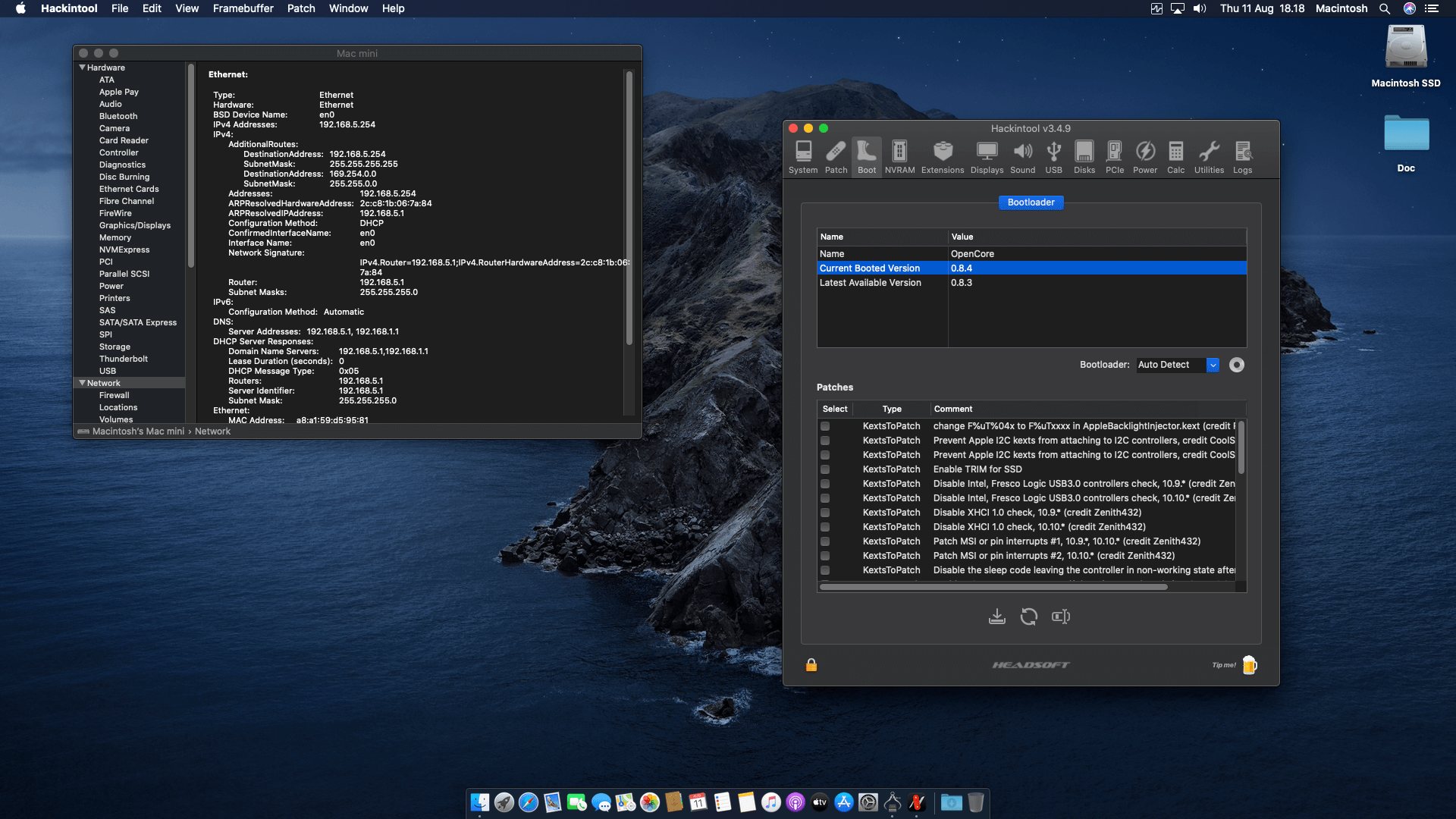Open the NVRAM section
Viewport: 1456px width, 819px height.
pos(899,156)
